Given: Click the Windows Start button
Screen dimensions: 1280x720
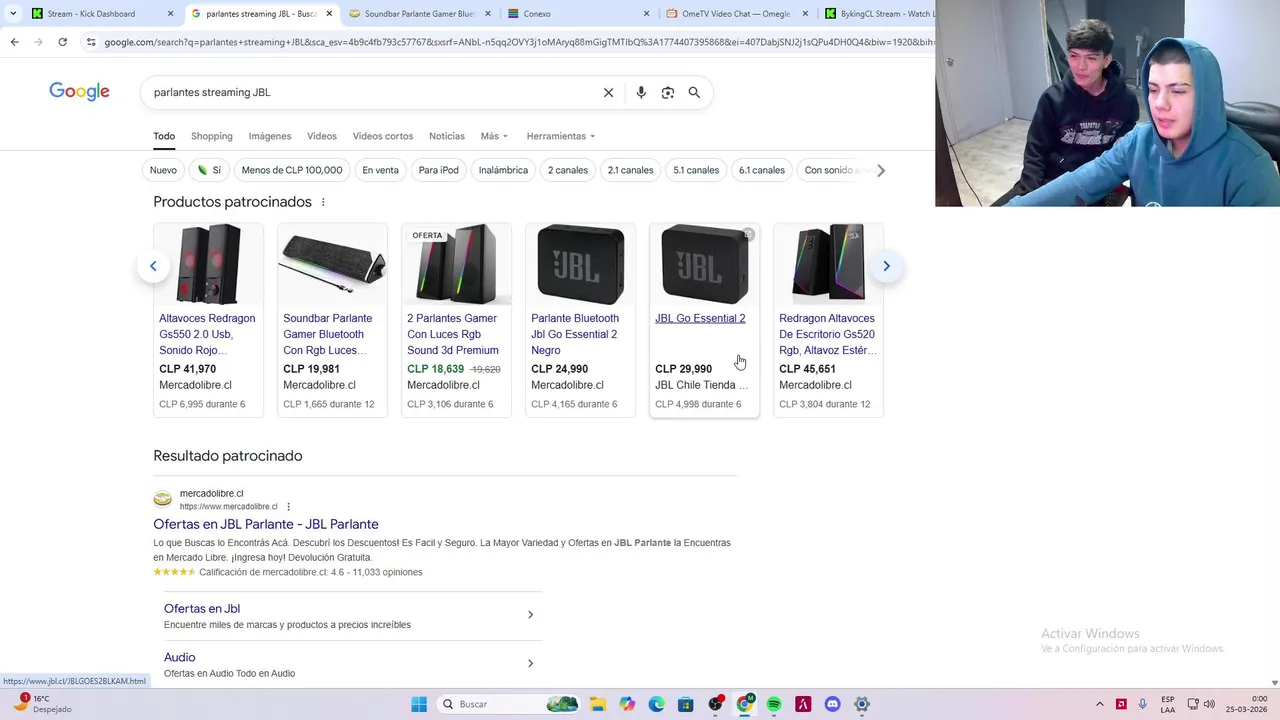Looking at the screenshot, I should [x=419, y=704].
